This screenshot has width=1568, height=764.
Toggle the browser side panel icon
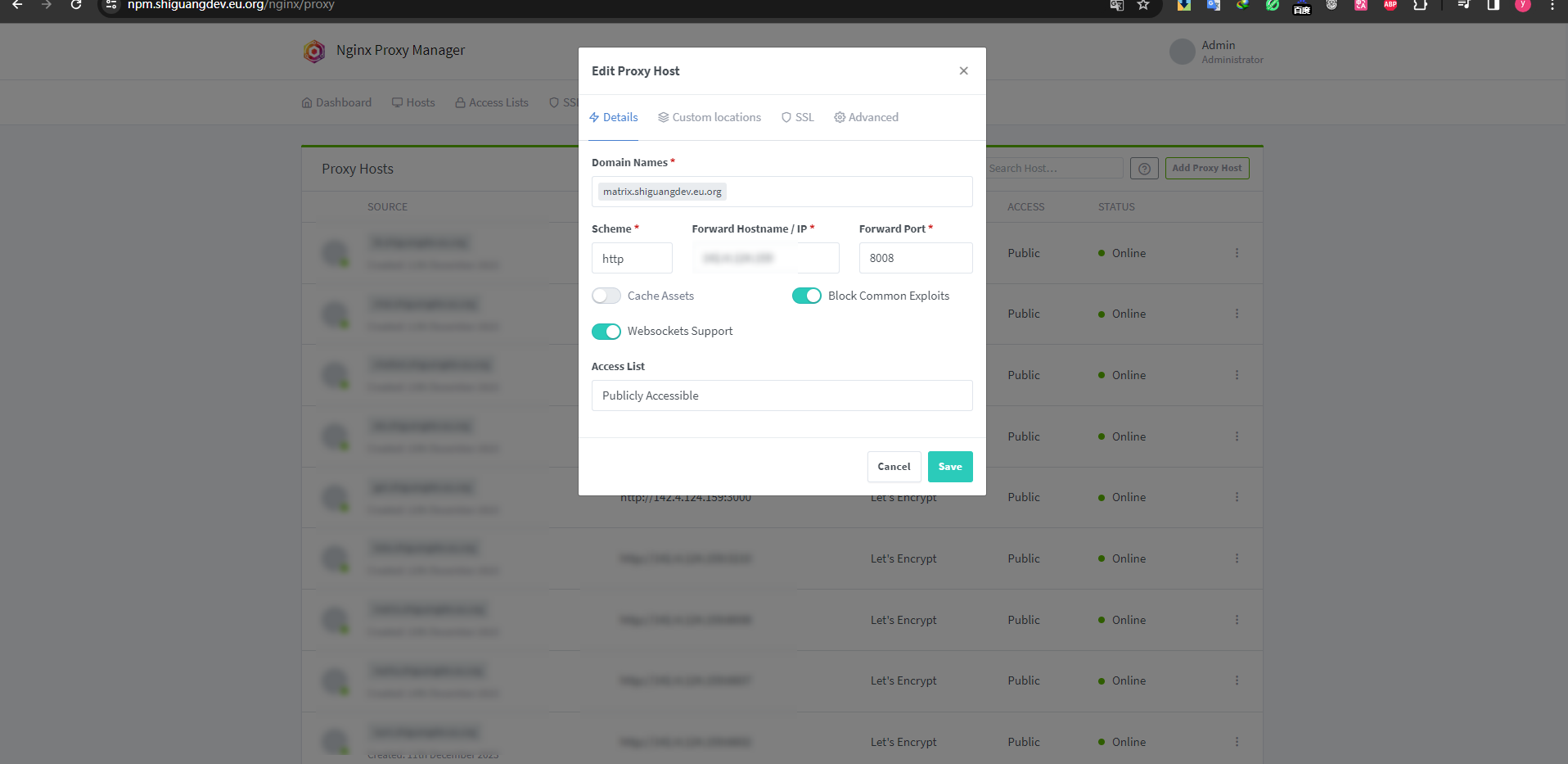click(1494, 5)
